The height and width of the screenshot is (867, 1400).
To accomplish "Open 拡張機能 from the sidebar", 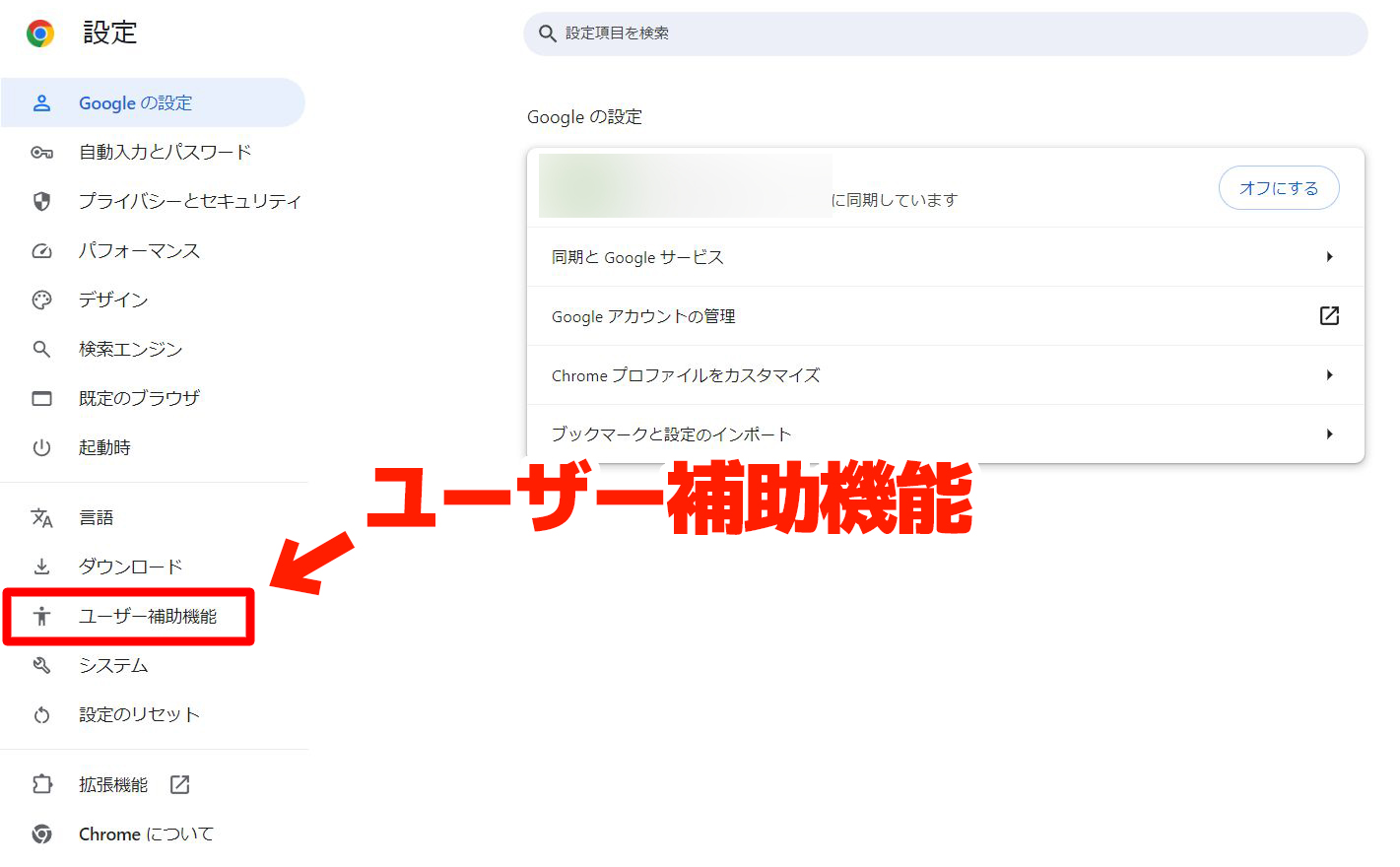I will 153,784.
